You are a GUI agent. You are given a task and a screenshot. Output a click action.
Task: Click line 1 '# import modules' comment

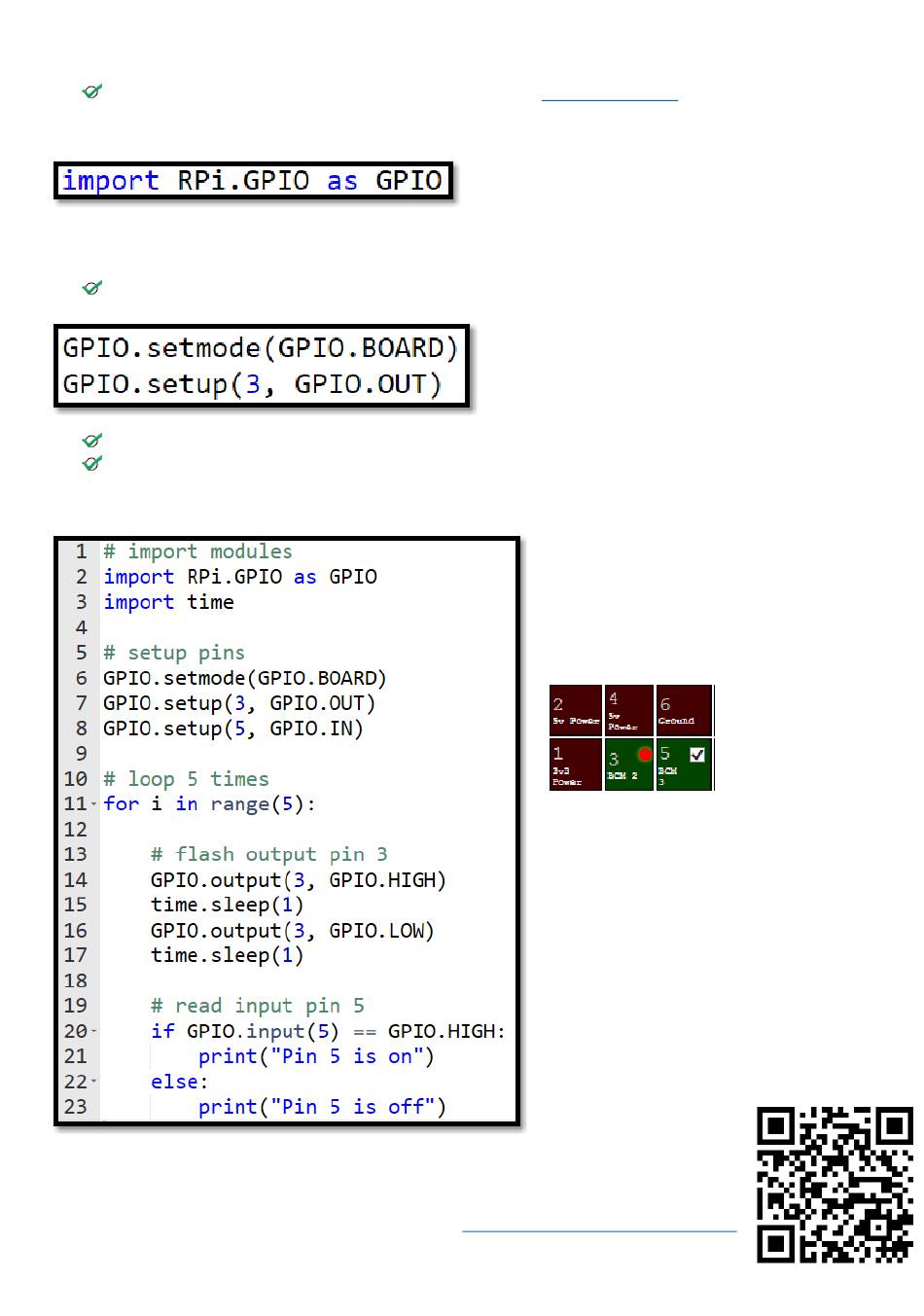[x=197, y=551]
